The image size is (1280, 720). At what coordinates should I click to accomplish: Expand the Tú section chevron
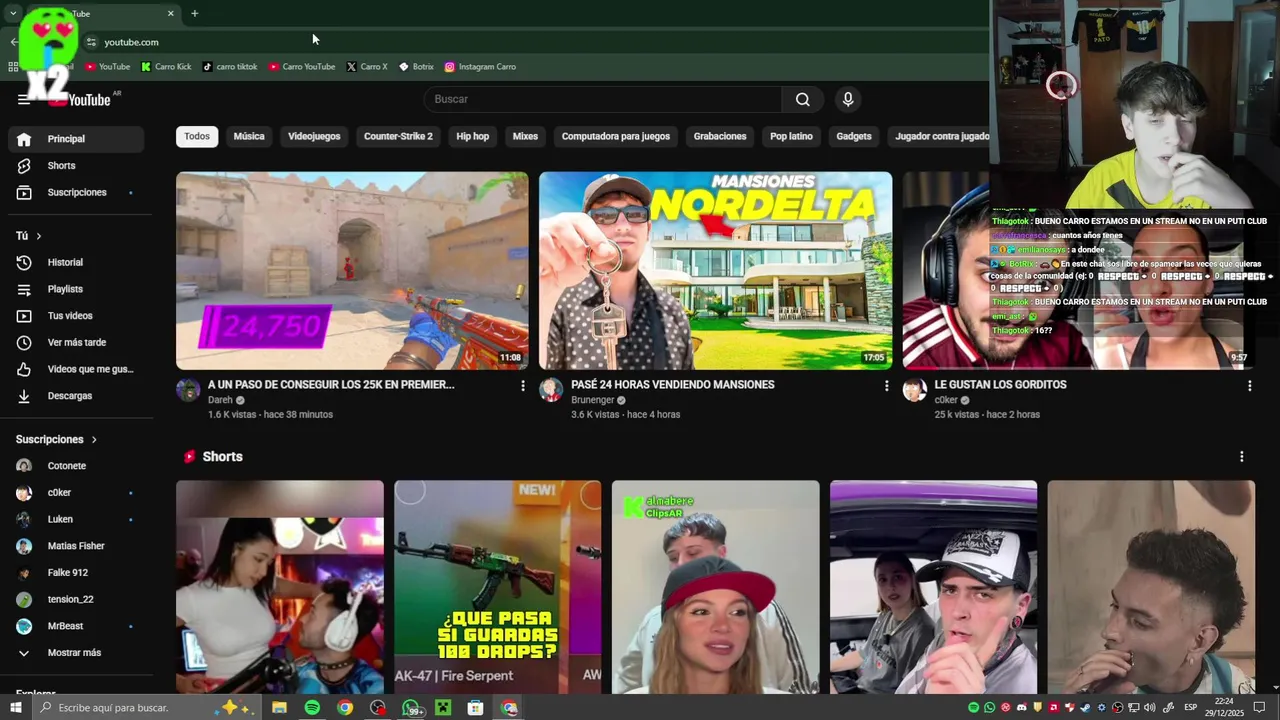tap(39, 236)
